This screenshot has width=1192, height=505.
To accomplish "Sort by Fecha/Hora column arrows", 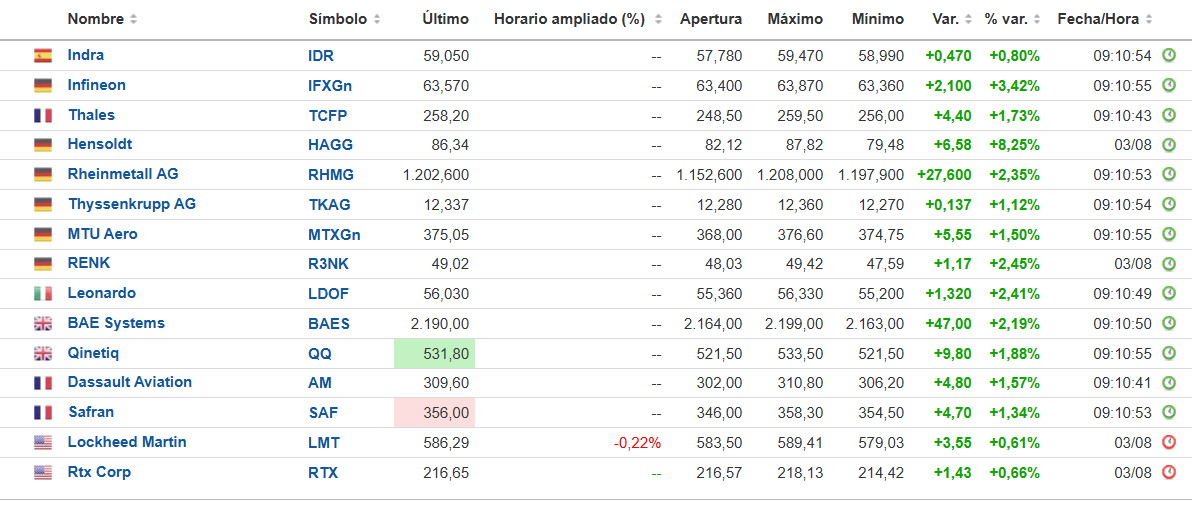I will [1149, 20].
